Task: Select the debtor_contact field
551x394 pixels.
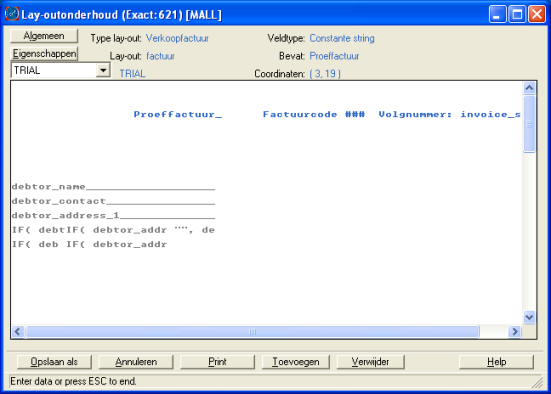Action: pos(113,201)
